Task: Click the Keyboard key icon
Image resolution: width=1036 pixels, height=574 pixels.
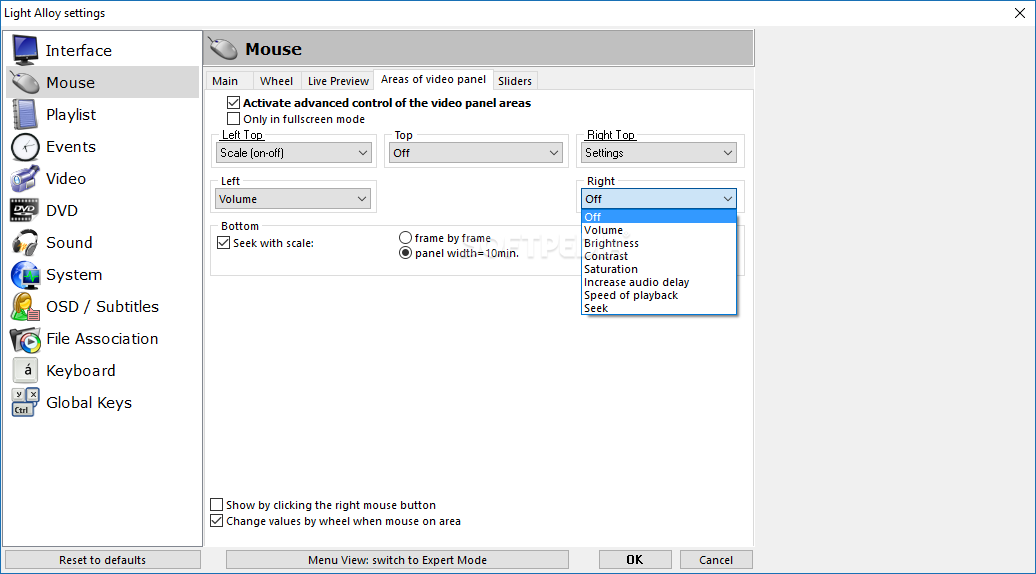Action: click(26, 371)
